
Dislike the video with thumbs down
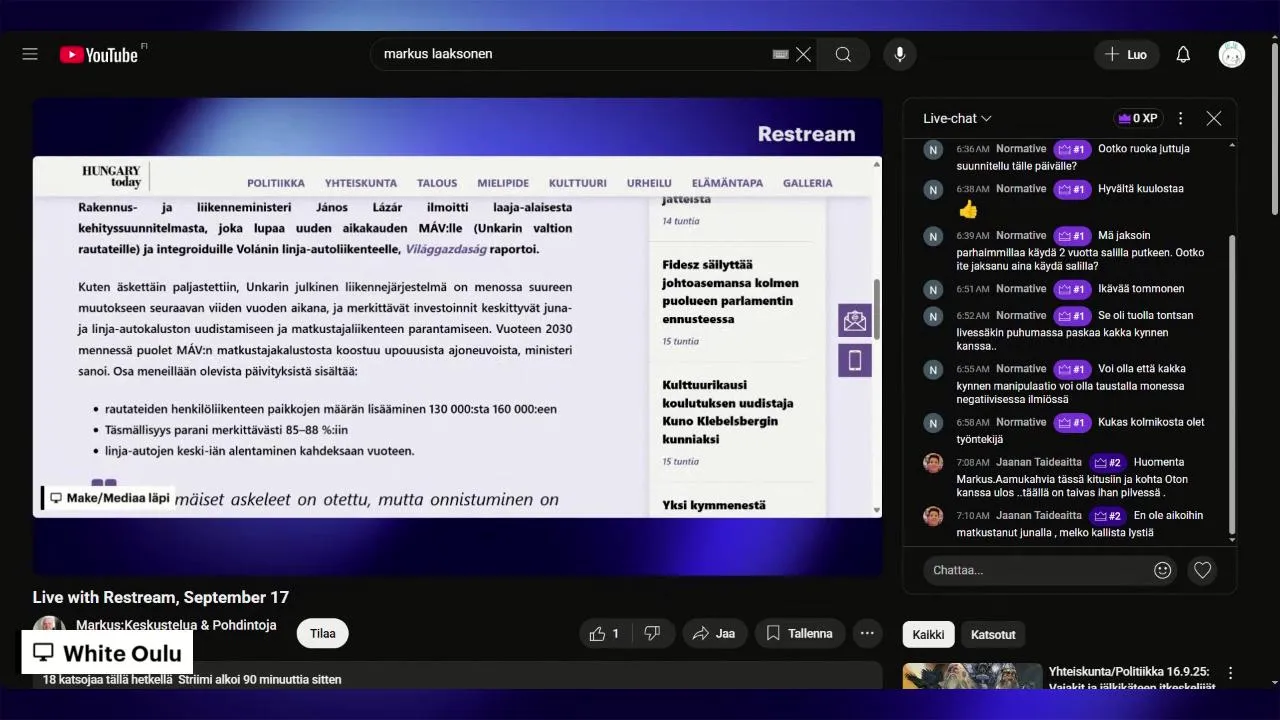pos(652,633)
